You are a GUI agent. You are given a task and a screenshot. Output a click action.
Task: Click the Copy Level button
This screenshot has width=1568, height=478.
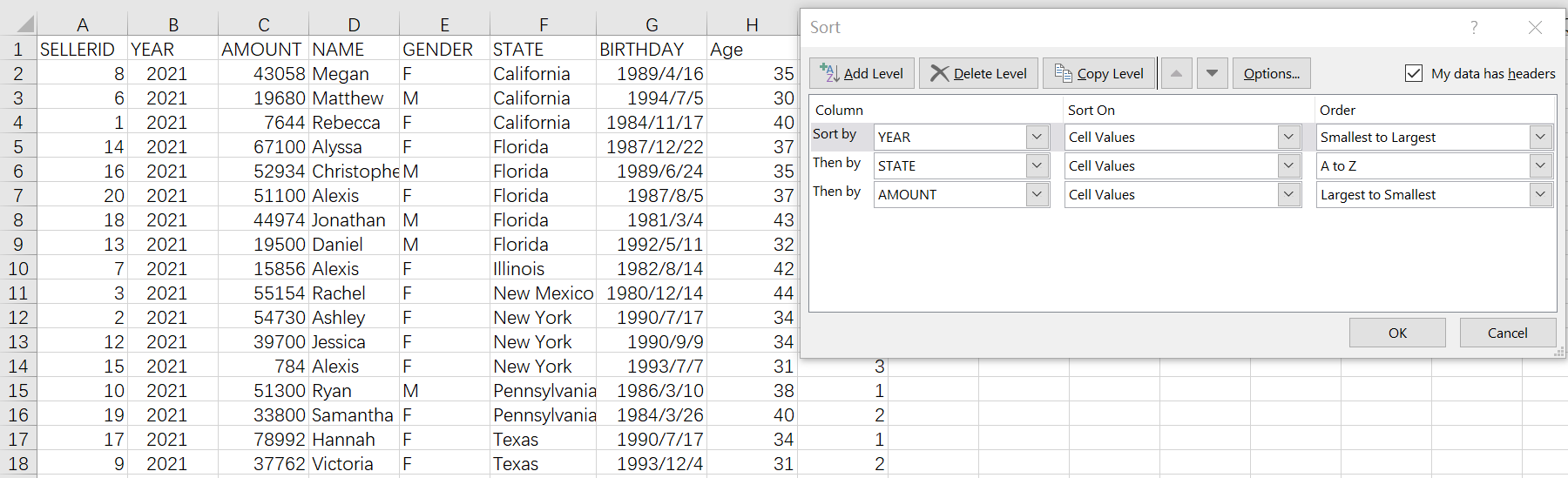(x=1099, y=73)
